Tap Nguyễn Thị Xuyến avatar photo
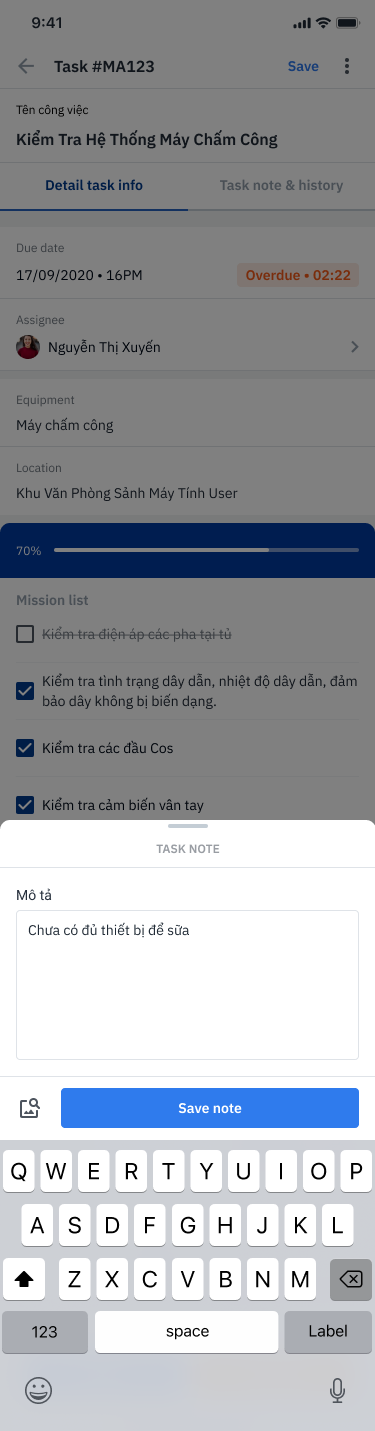The image size is (375, 1431). [x=28, y=347]
